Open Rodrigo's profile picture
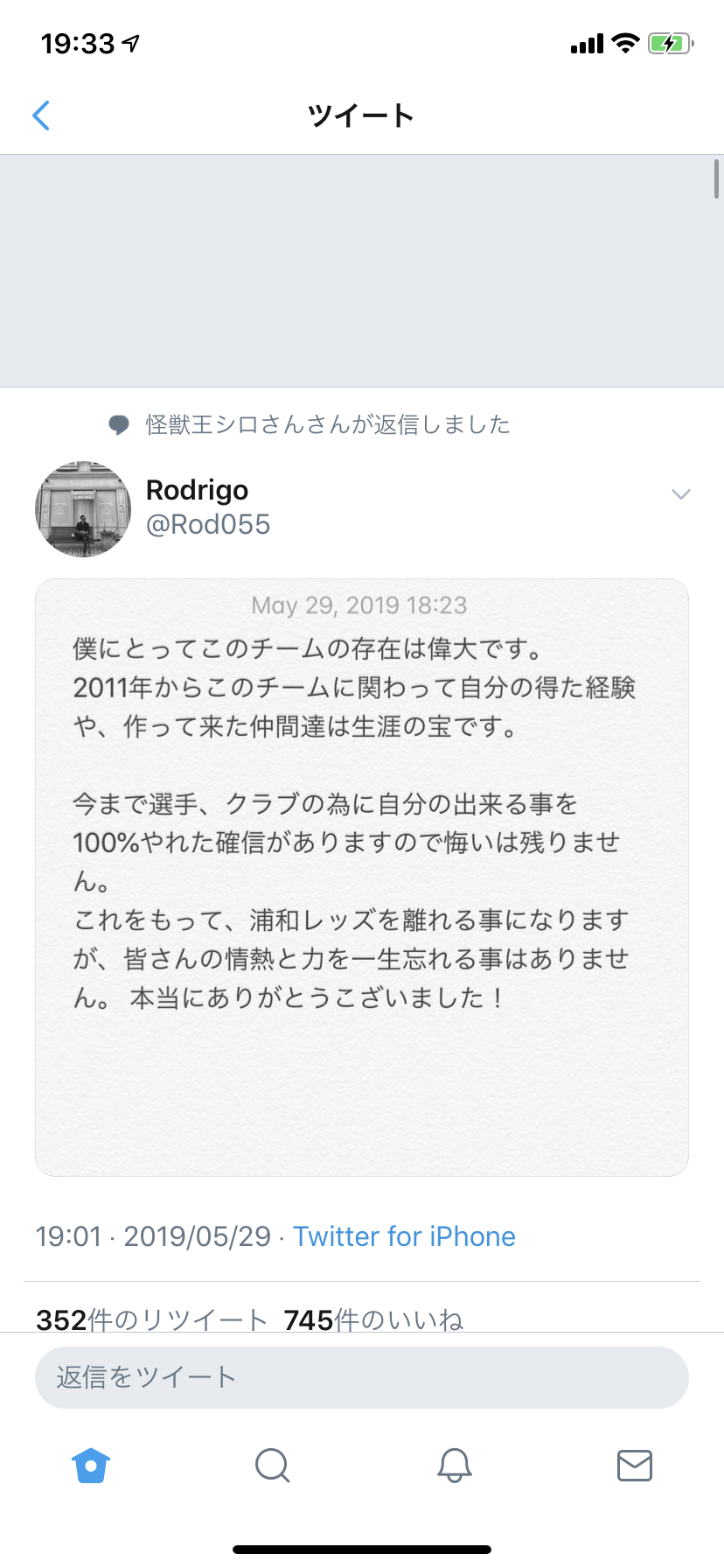 point(83,509)
